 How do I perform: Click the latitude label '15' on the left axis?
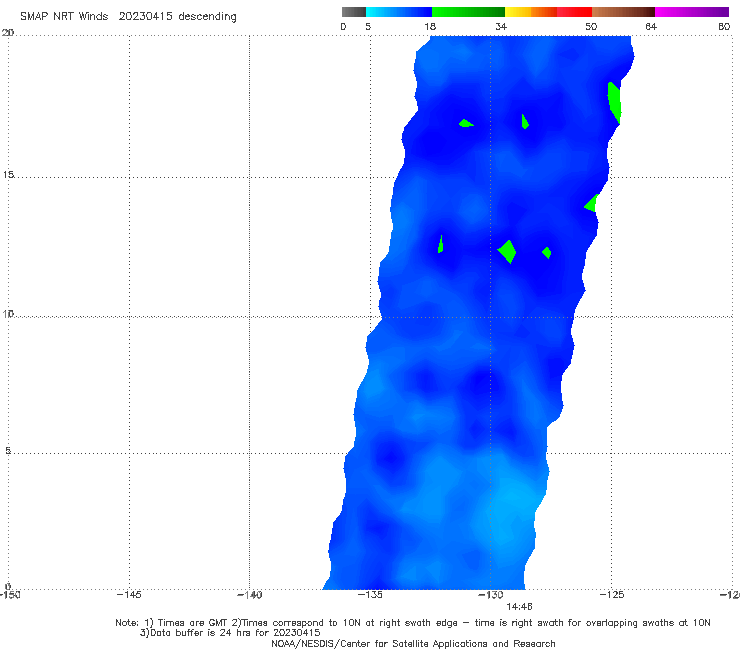[8, 175]
